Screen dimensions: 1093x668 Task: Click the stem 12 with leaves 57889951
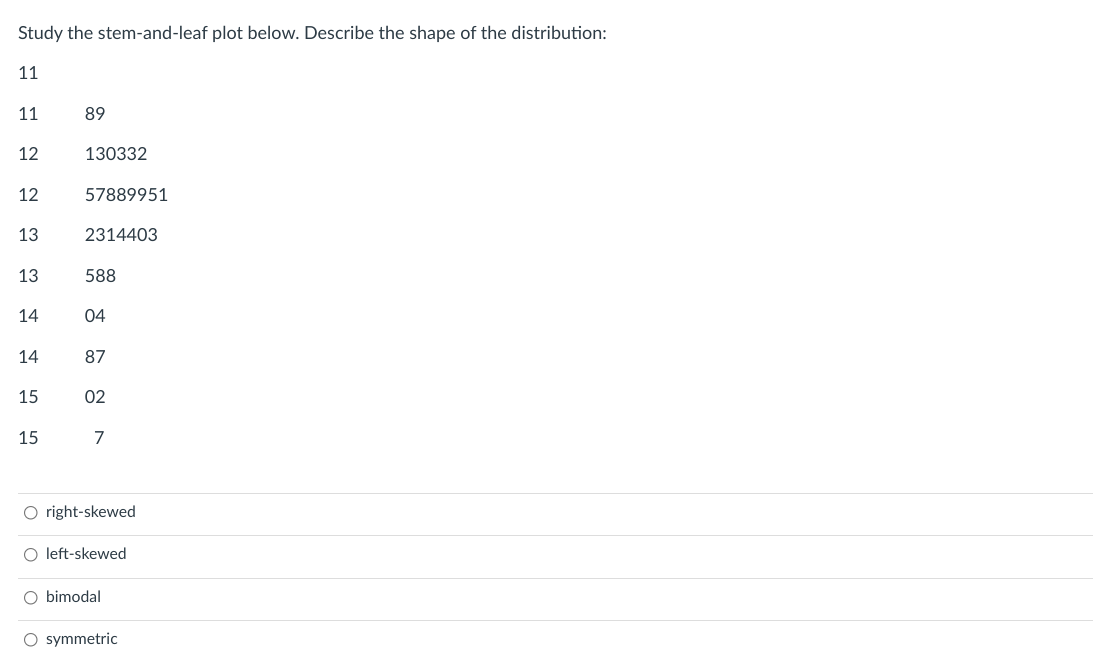pyautogui.click(x=28, y=195)
